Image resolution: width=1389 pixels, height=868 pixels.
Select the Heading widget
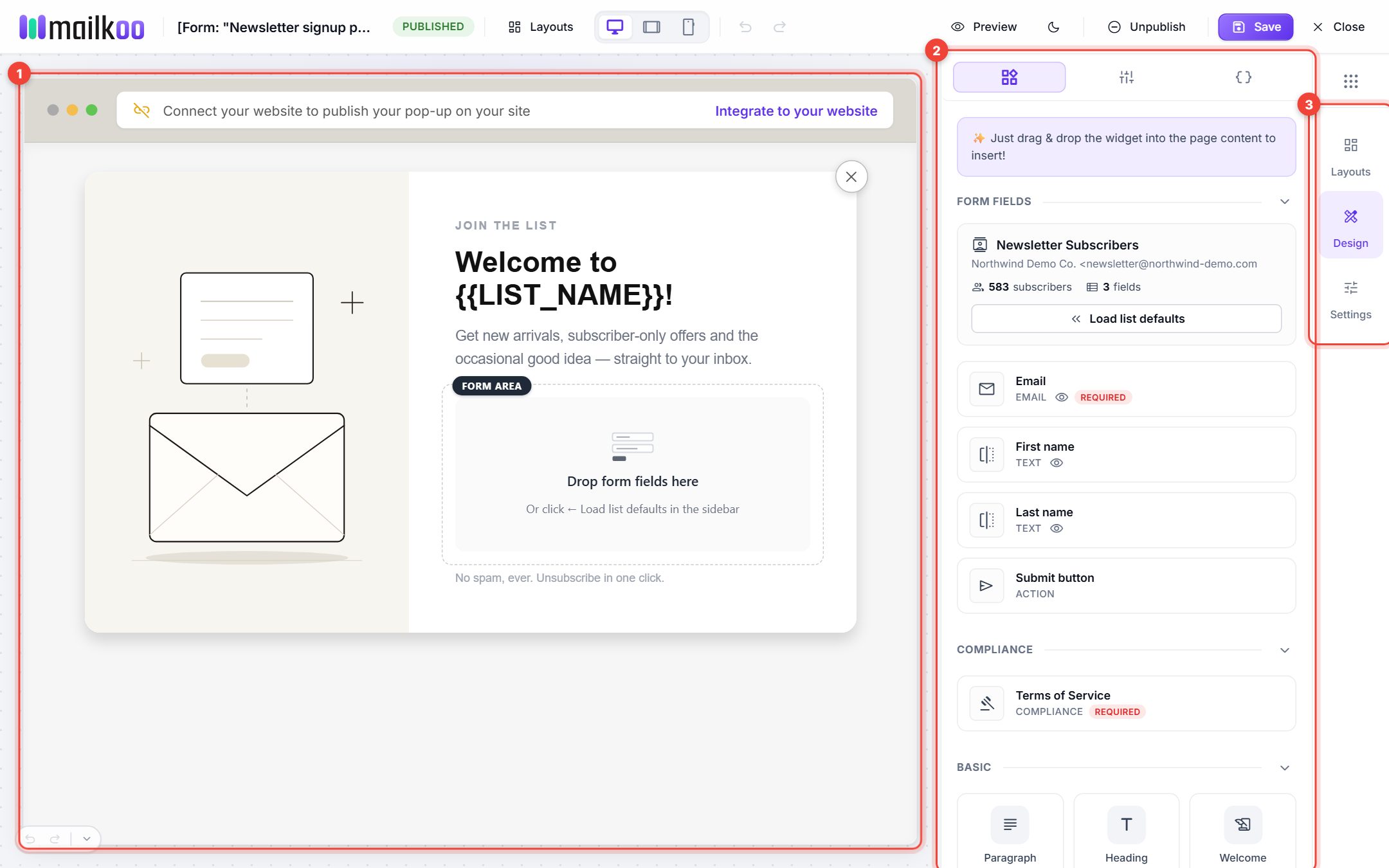(1126, 832)
